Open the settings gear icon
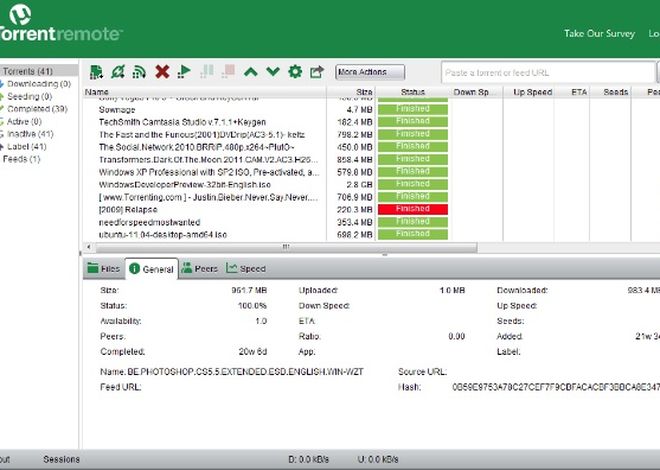Viewport: 660px width, 470px height. pos(295,72)
